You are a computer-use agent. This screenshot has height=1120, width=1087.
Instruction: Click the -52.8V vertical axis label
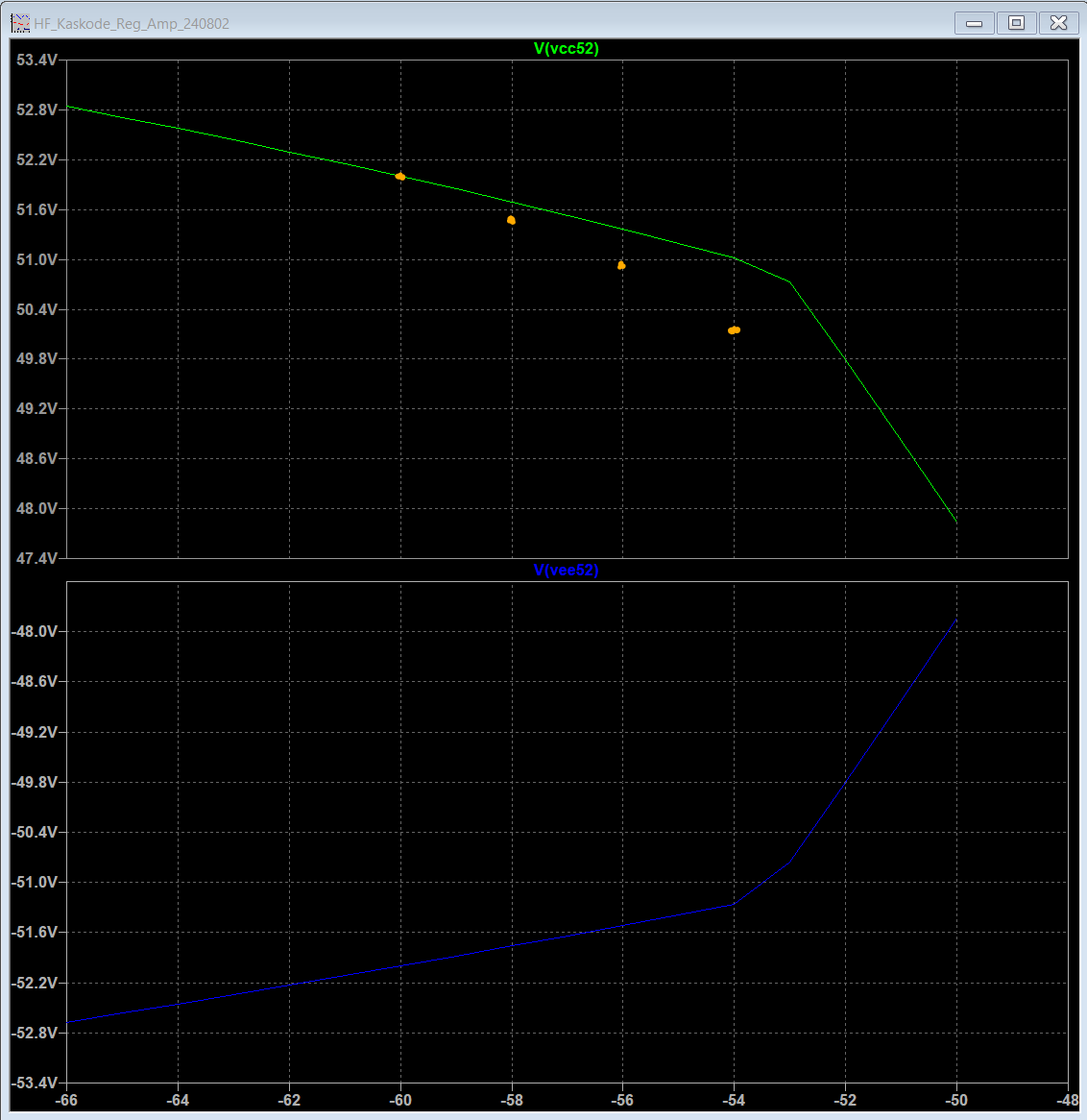[35, 1033]
